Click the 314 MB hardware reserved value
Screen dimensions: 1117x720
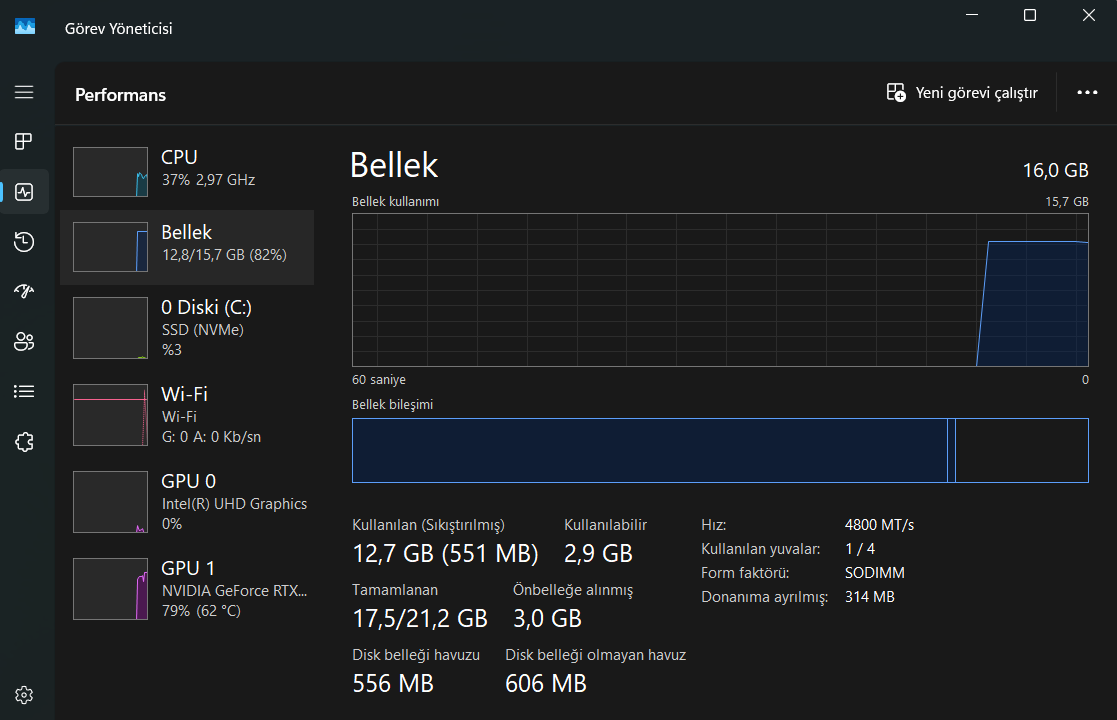870,597
